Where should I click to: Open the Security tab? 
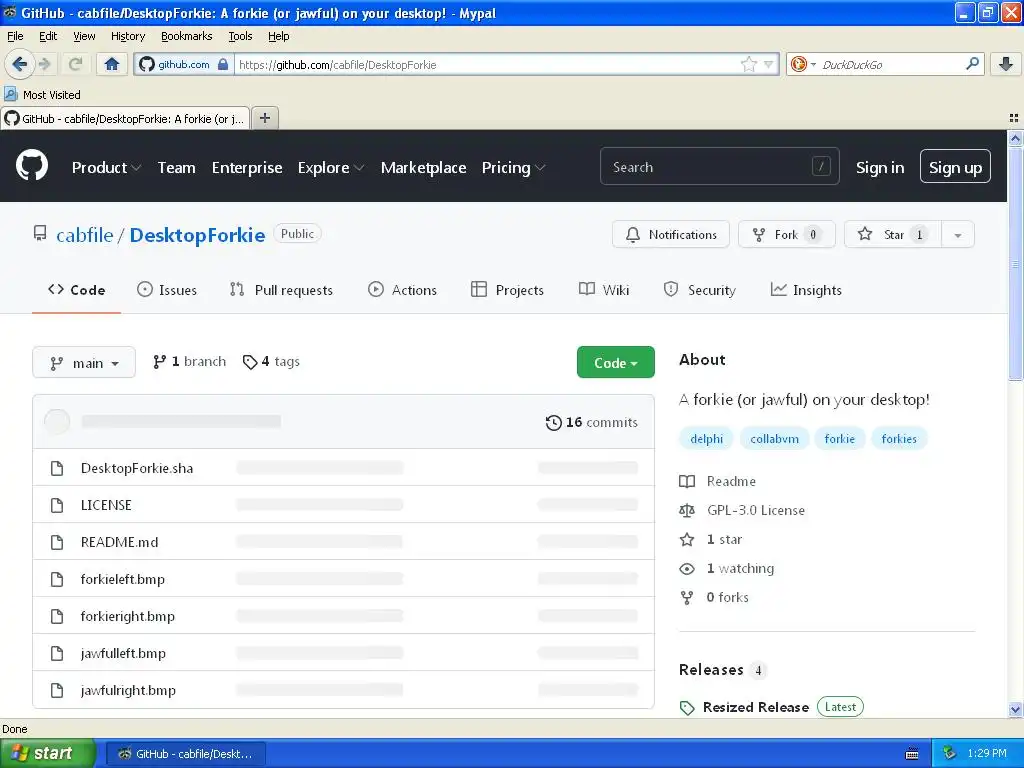[x=699, y=290]
